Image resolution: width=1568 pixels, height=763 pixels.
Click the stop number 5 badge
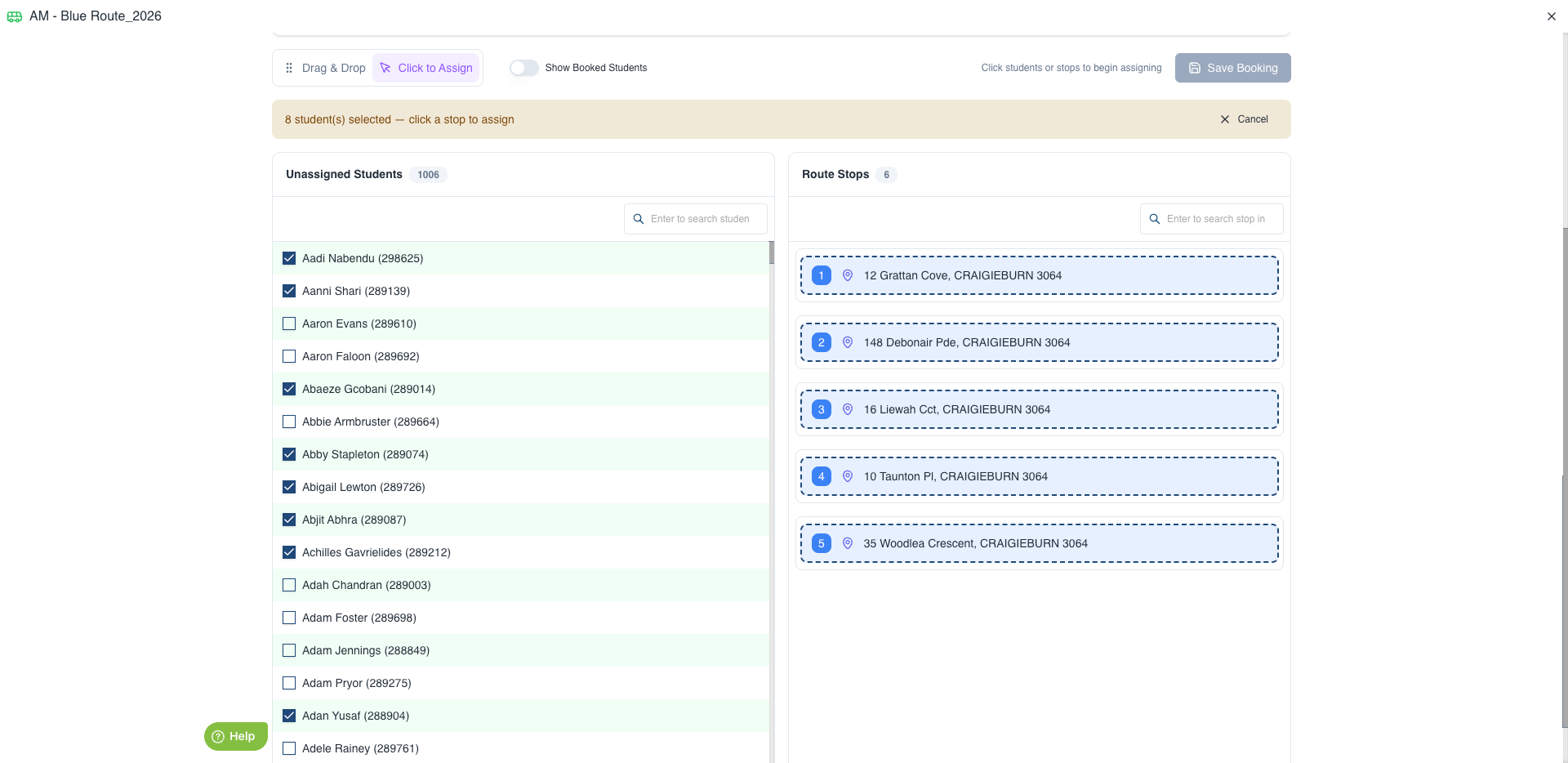pos(822,543)
